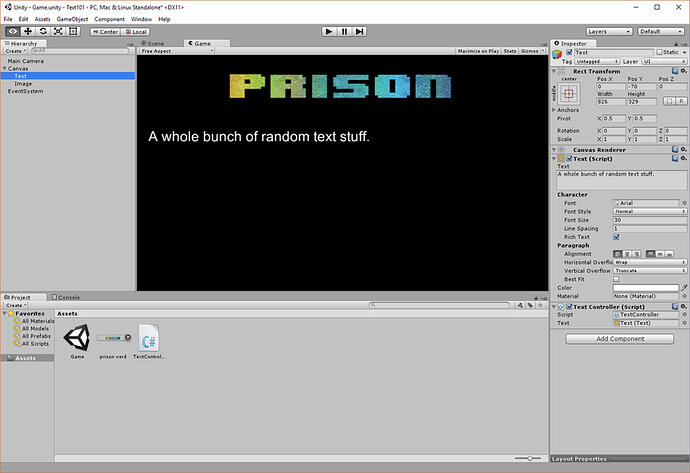The image size is (690, 473).
Task: Open the anchor presets center icon
Action: click(569, 93)
